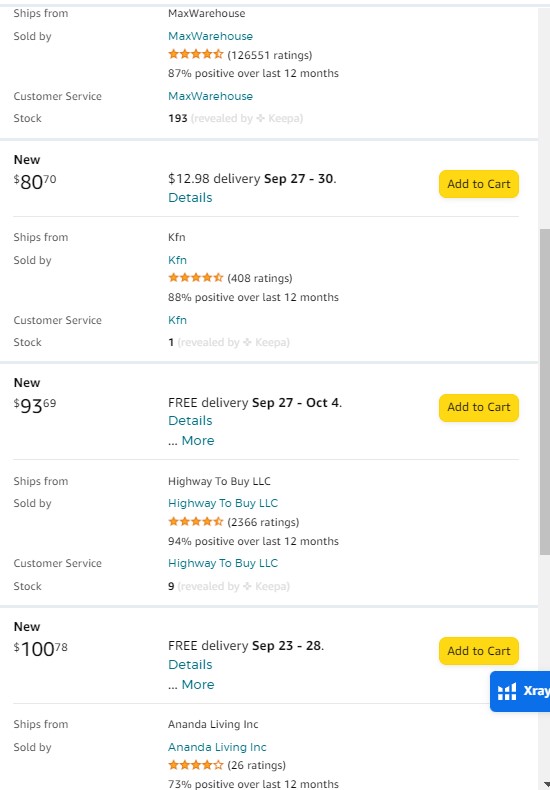Open Kfn Sold by seller link
550x790 pixels.
(177, 260)
